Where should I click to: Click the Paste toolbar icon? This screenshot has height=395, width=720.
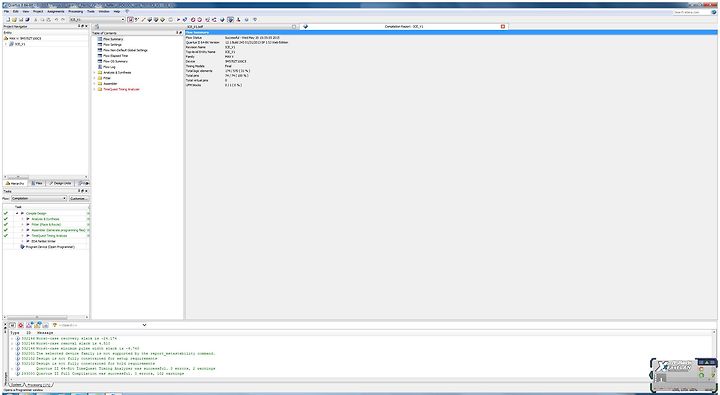[49, 20]
